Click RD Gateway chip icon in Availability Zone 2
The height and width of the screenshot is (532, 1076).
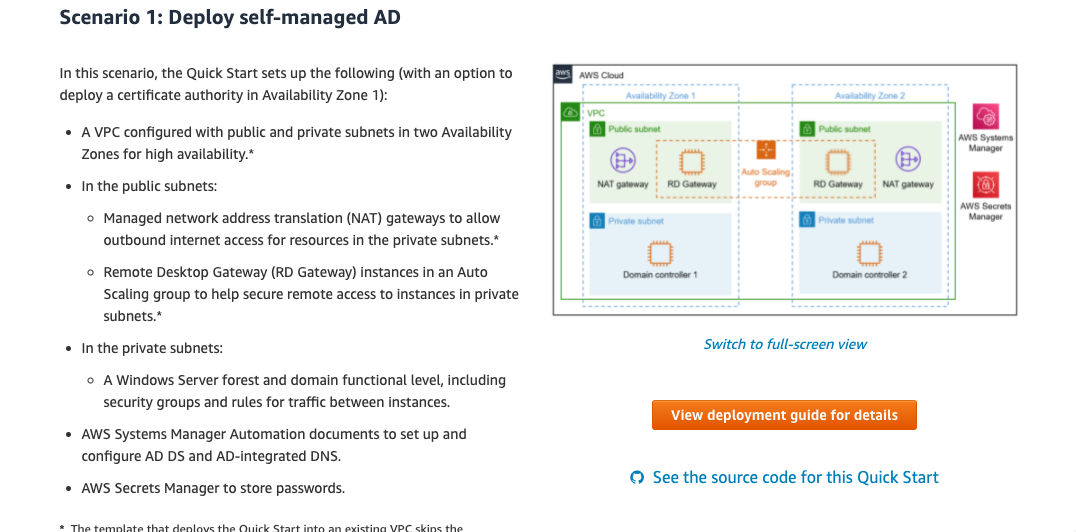click(838, 162)
